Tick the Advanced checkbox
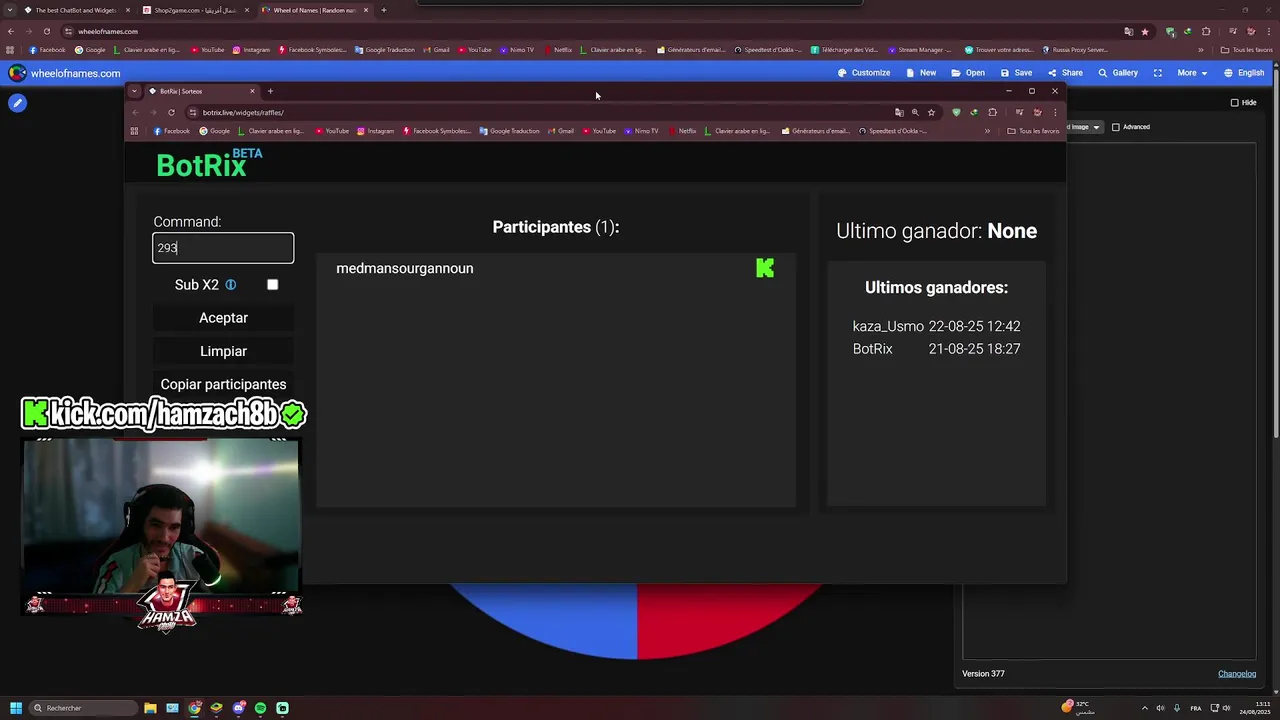 click(1116, 127)
